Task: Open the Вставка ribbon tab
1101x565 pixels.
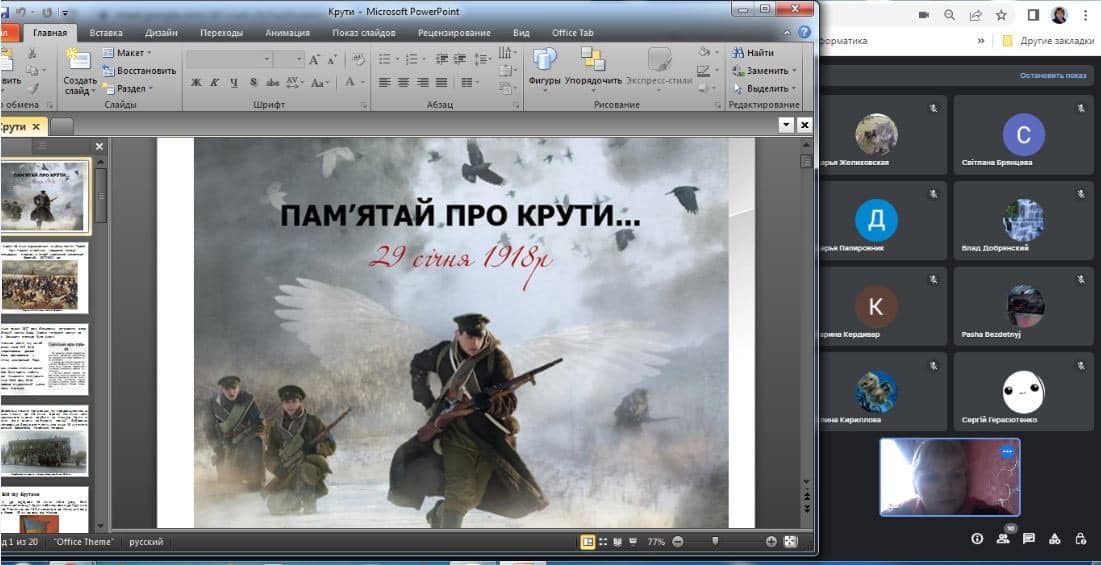Action: [106, 32]
